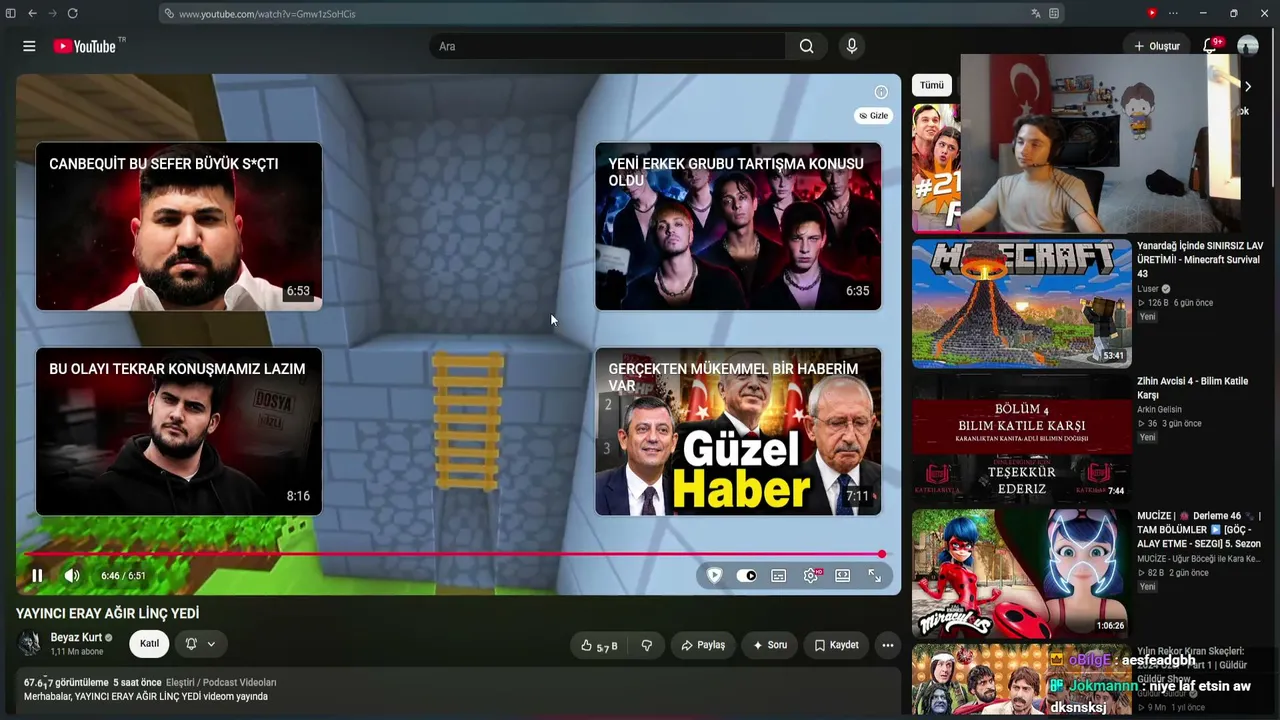The image size is (1280, 720).
Task: Start voice search with the microphone
Action: (x=852, y=46)
